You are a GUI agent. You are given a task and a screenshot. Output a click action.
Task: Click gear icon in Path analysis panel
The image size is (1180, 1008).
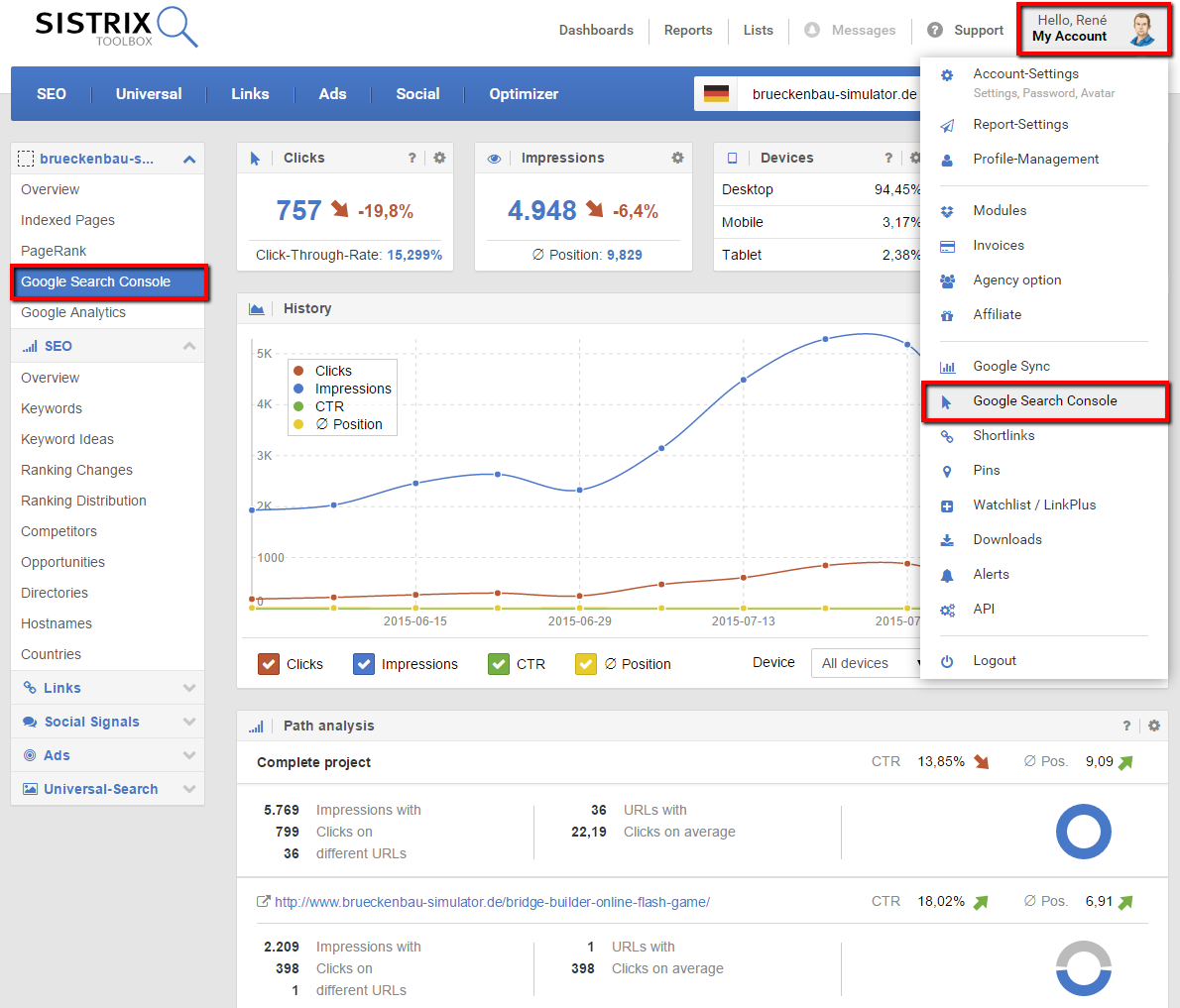(1154, 726)
